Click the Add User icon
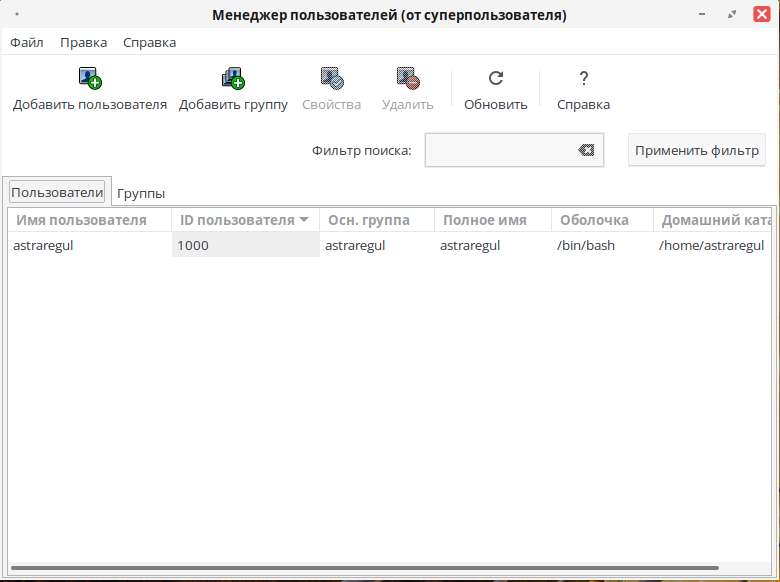Image resolution: width=780 pixels, height=582 pixels. [90, 78]
